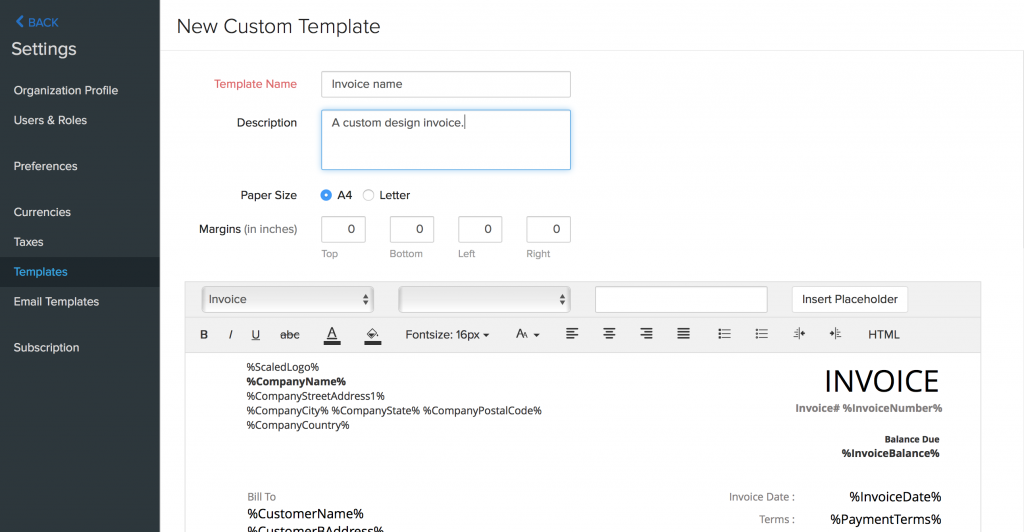Select Letter paper size
This screenshot has width=1024, height=532.
point(368,195)
